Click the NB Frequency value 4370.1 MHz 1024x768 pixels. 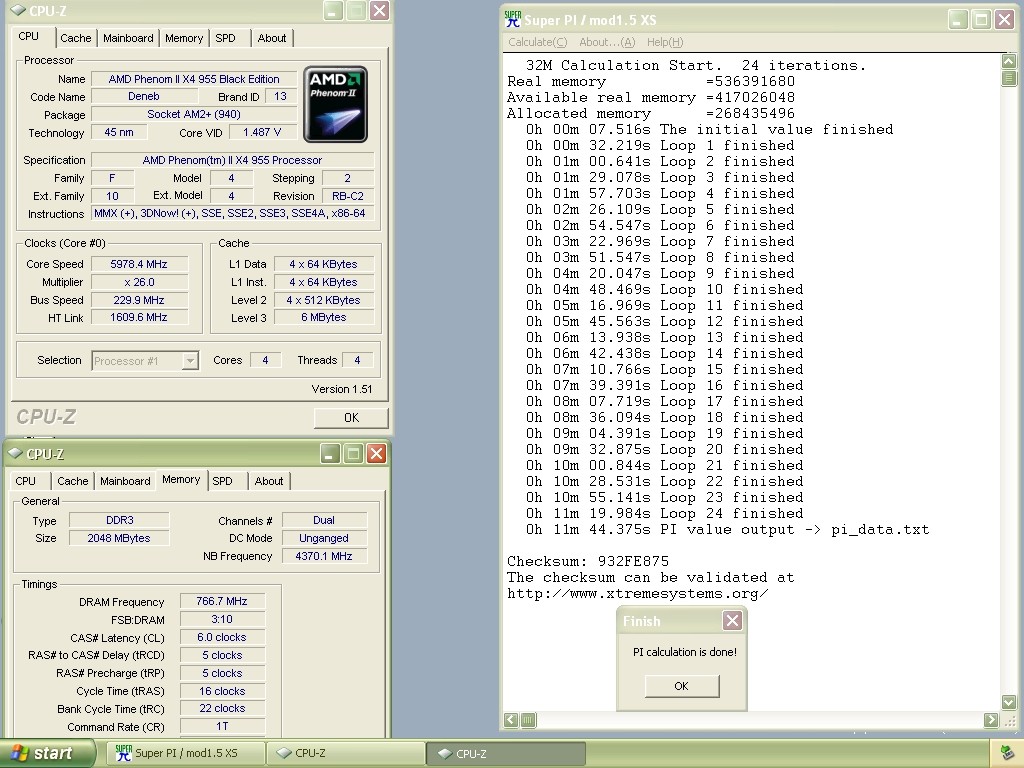click(324, 556)
